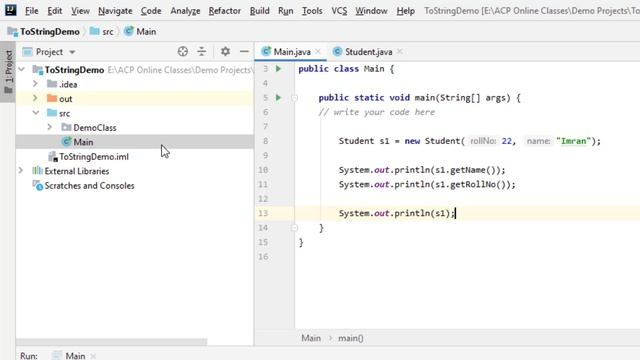Screen dimensions: 640x360
Task: Click the Main.java tab class icon
Action: coord(266,51)
